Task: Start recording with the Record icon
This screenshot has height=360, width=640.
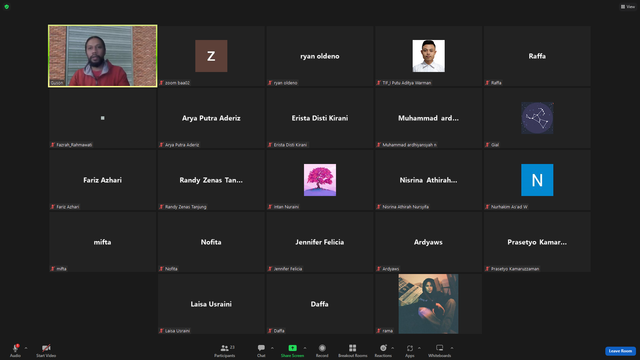Action: click(x=322, y=348)
